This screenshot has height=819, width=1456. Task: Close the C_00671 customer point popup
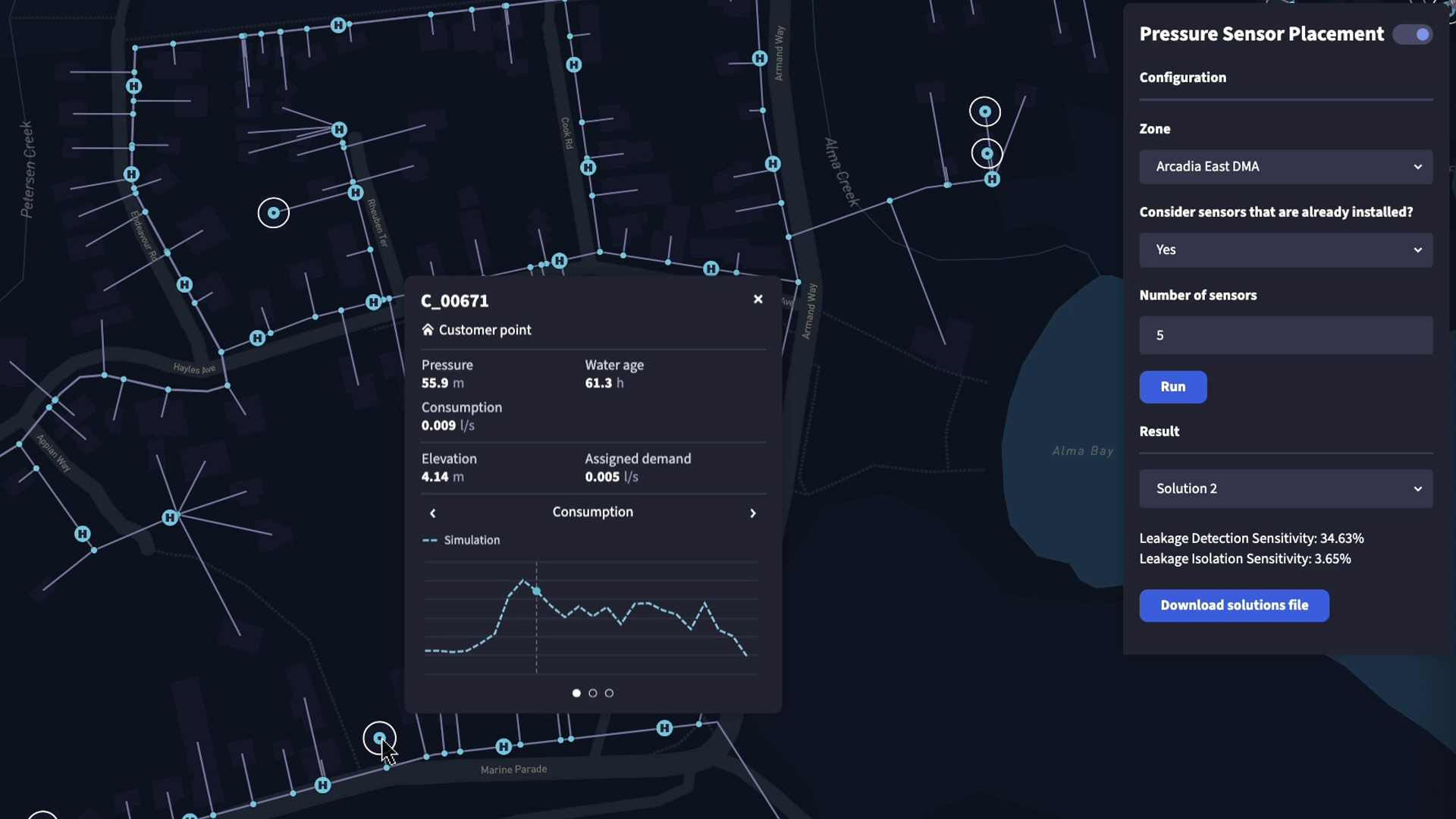(x=758, y=300)
